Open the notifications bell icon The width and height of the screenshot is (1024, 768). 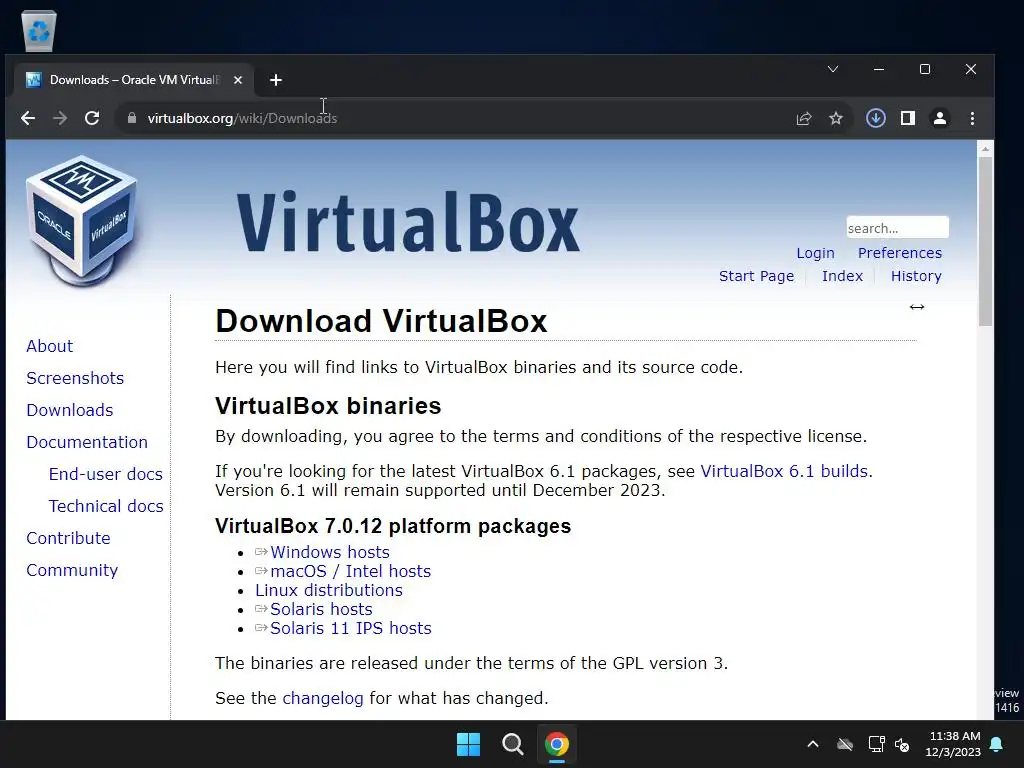tap(997, 744)
